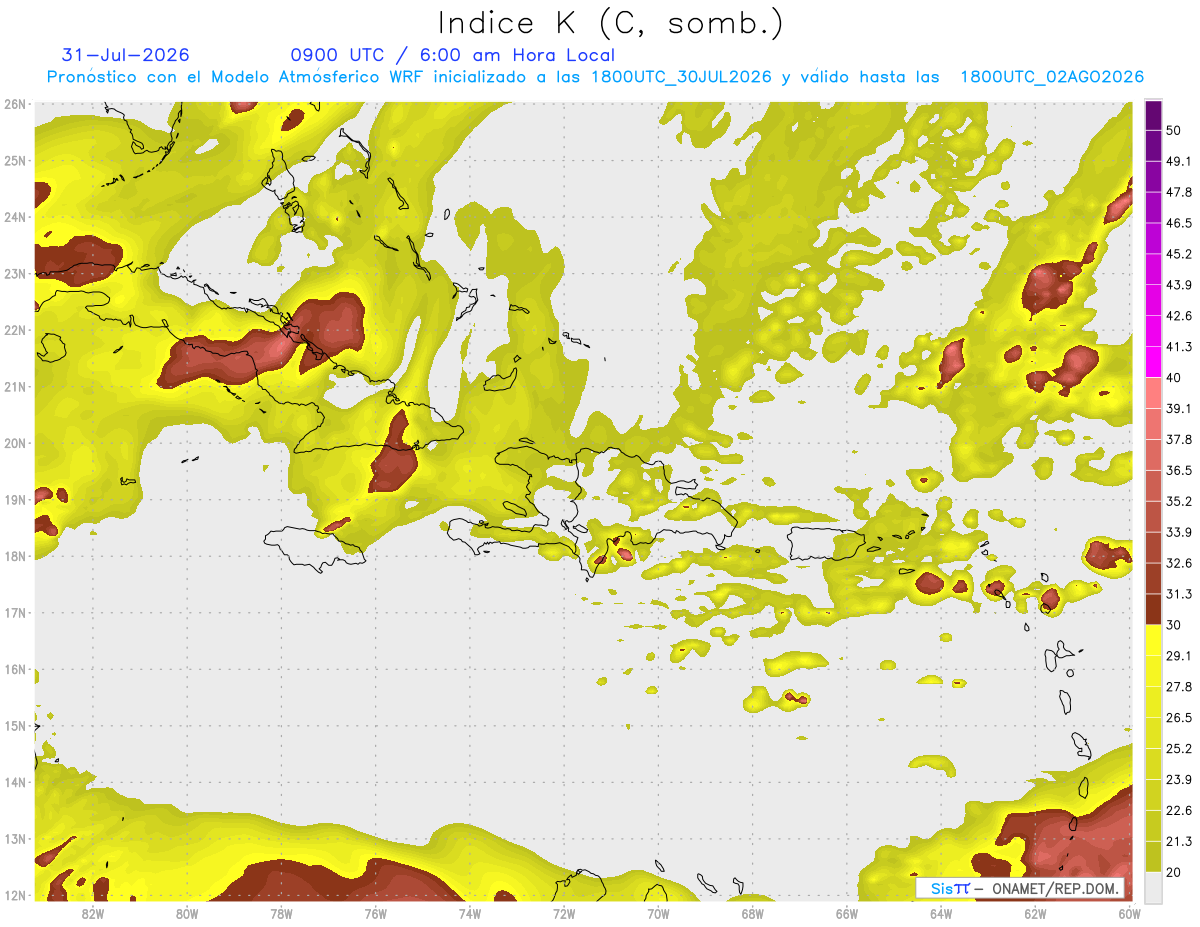Click the 35.2 value on the color scale
The image size is (1200, 927).
tap(1179, 501)
